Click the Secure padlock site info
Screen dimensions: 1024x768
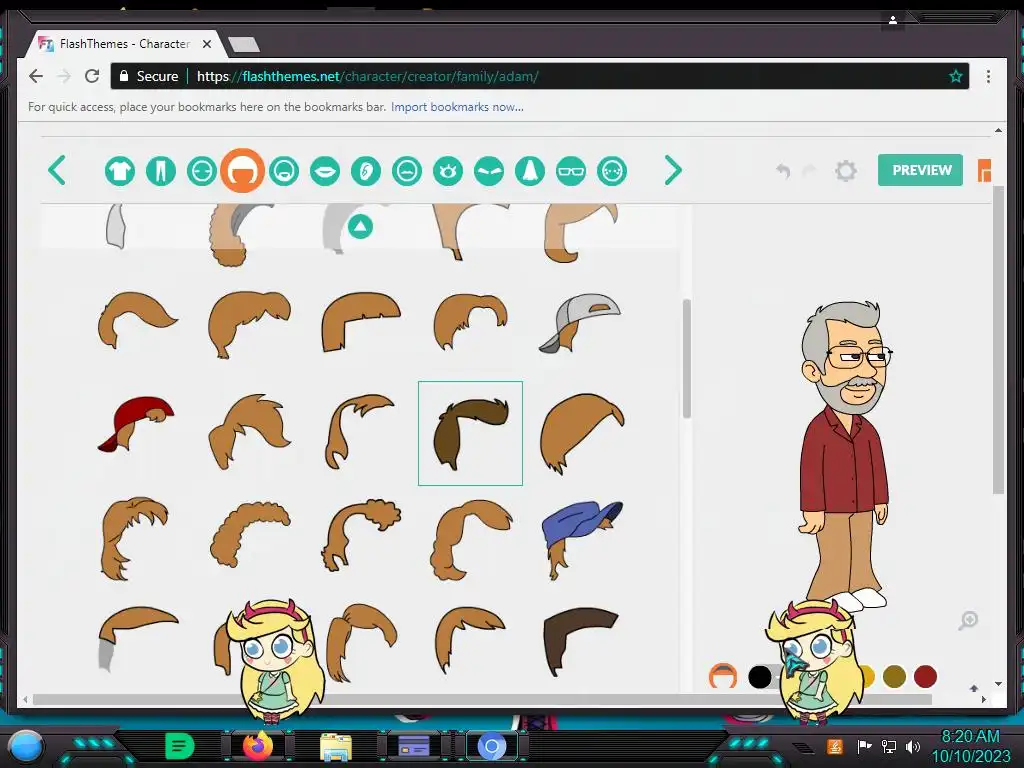point(150,76)
